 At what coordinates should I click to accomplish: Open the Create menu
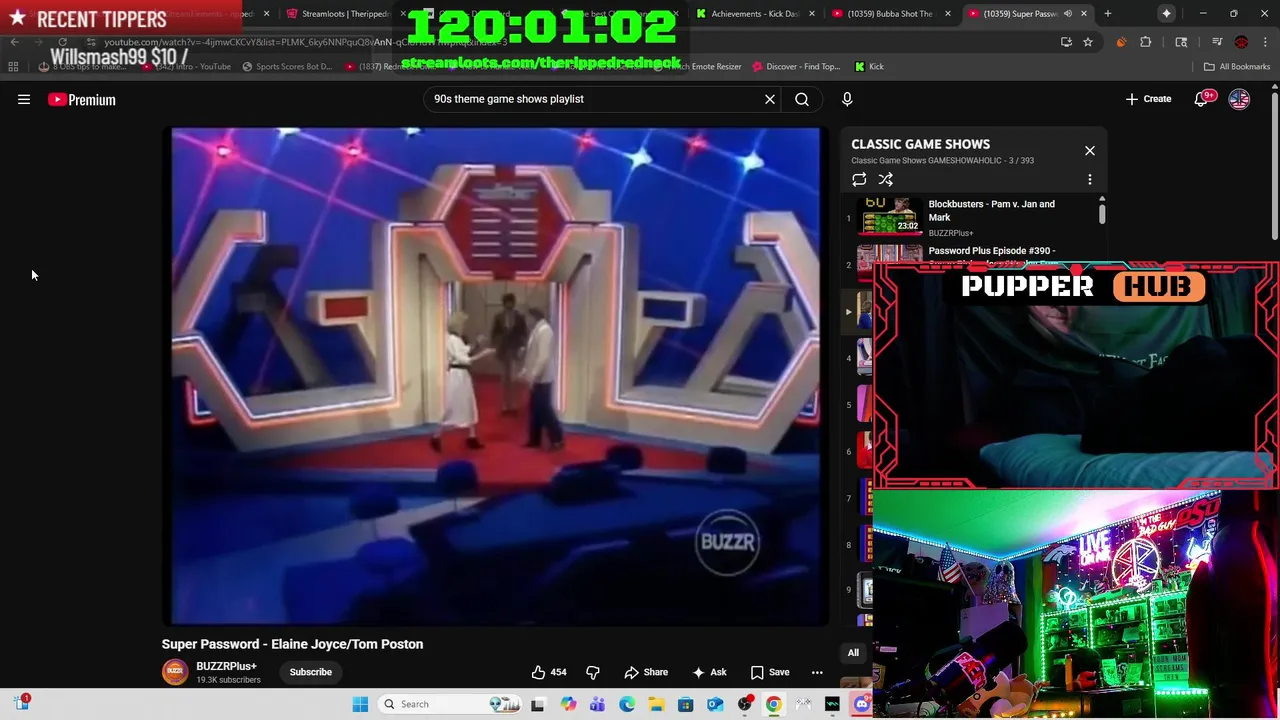(x=1148, y=99)
